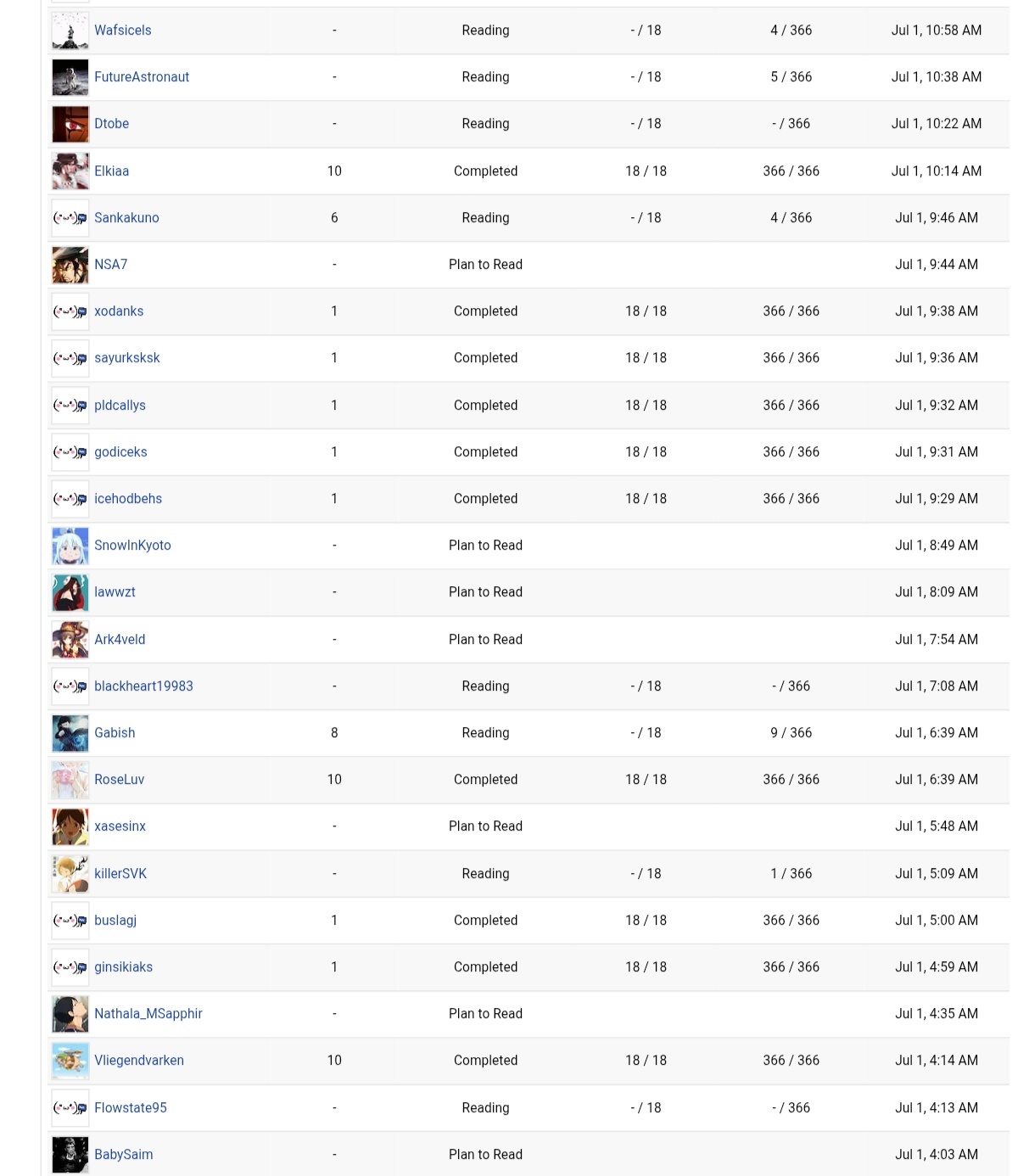The width and height of the screenshot is (1018, 1176).
Task: Open FutureAstronaut's avatar image
Action: [70, 77]
